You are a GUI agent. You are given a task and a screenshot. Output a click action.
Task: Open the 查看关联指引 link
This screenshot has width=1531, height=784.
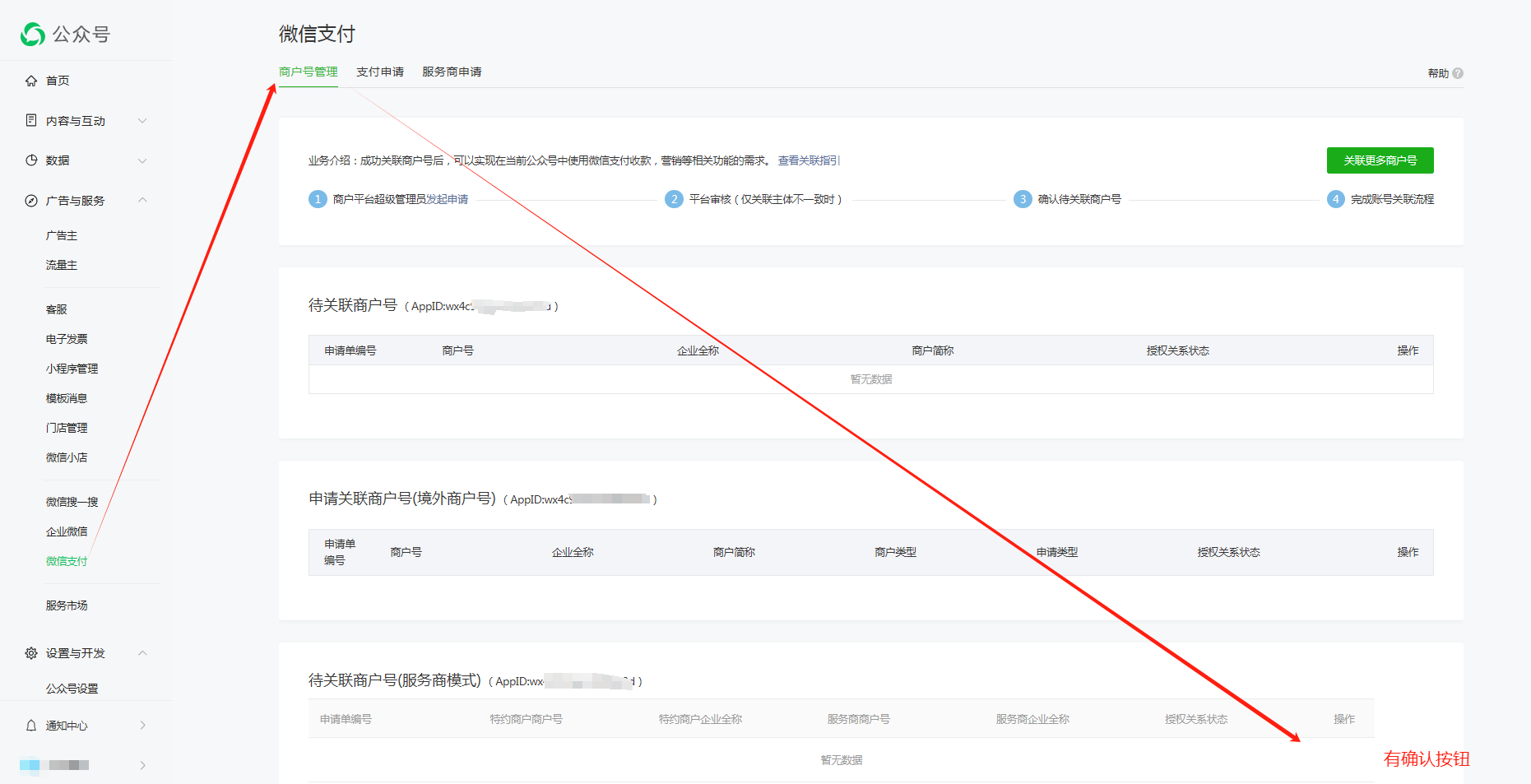coord(809,160)
